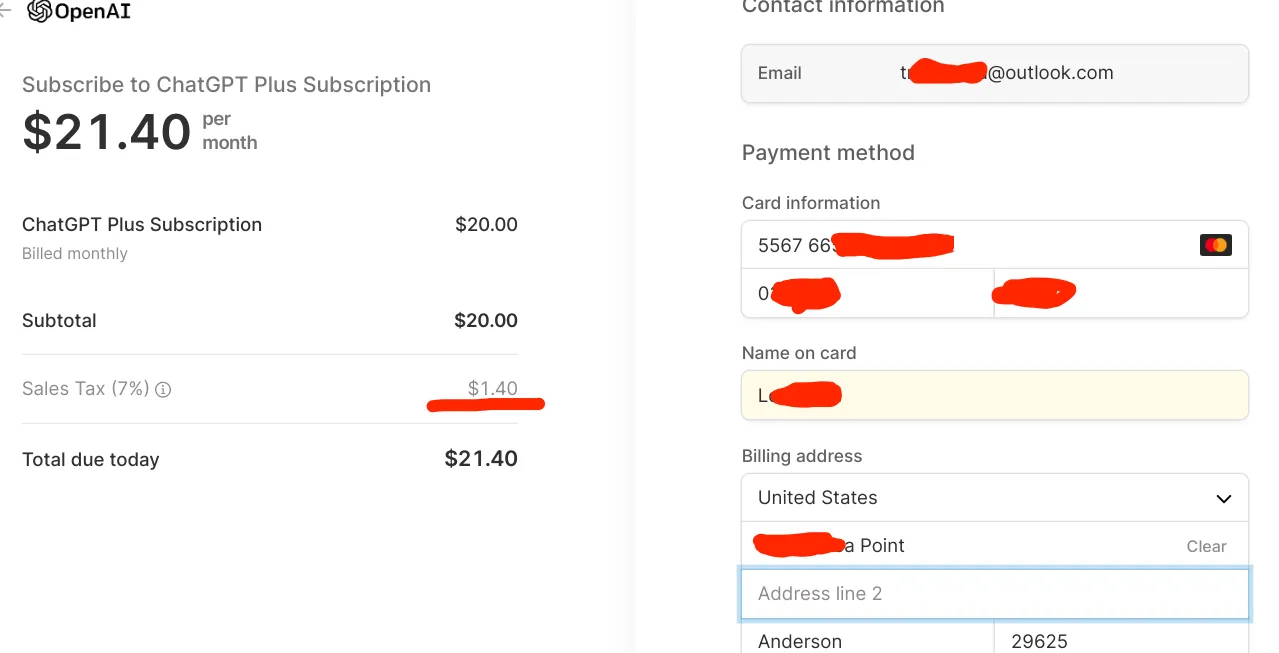Click the card expiry date field
Viewport: 1279px width, 653px height.
[868, 293]
